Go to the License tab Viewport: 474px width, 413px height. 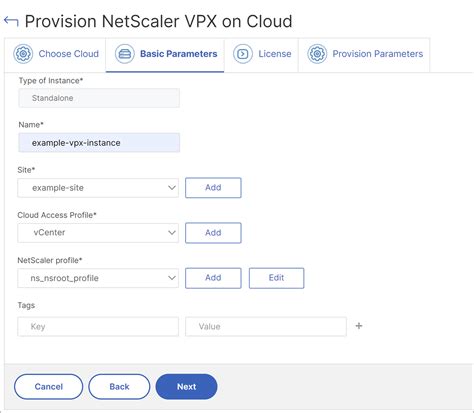261,54
